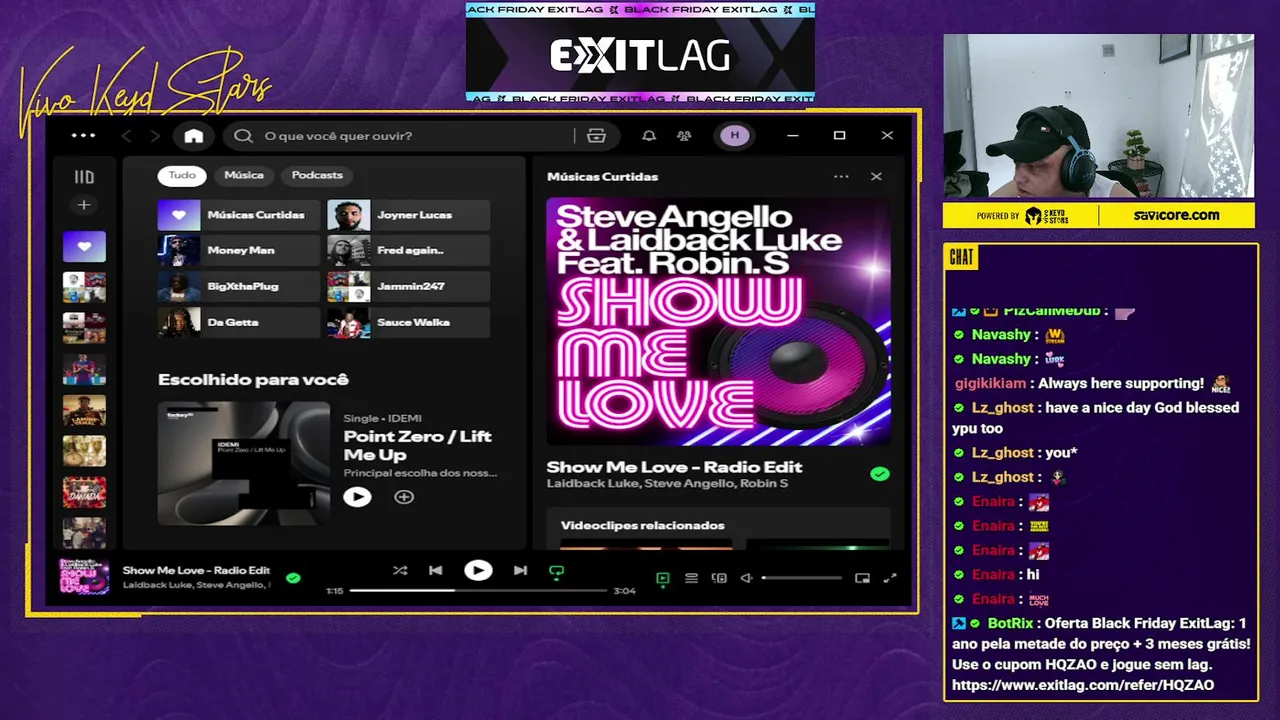Toggle Now Playing view icon
The height and width of the screenshot is (720, 1280).
click(662, 578)
